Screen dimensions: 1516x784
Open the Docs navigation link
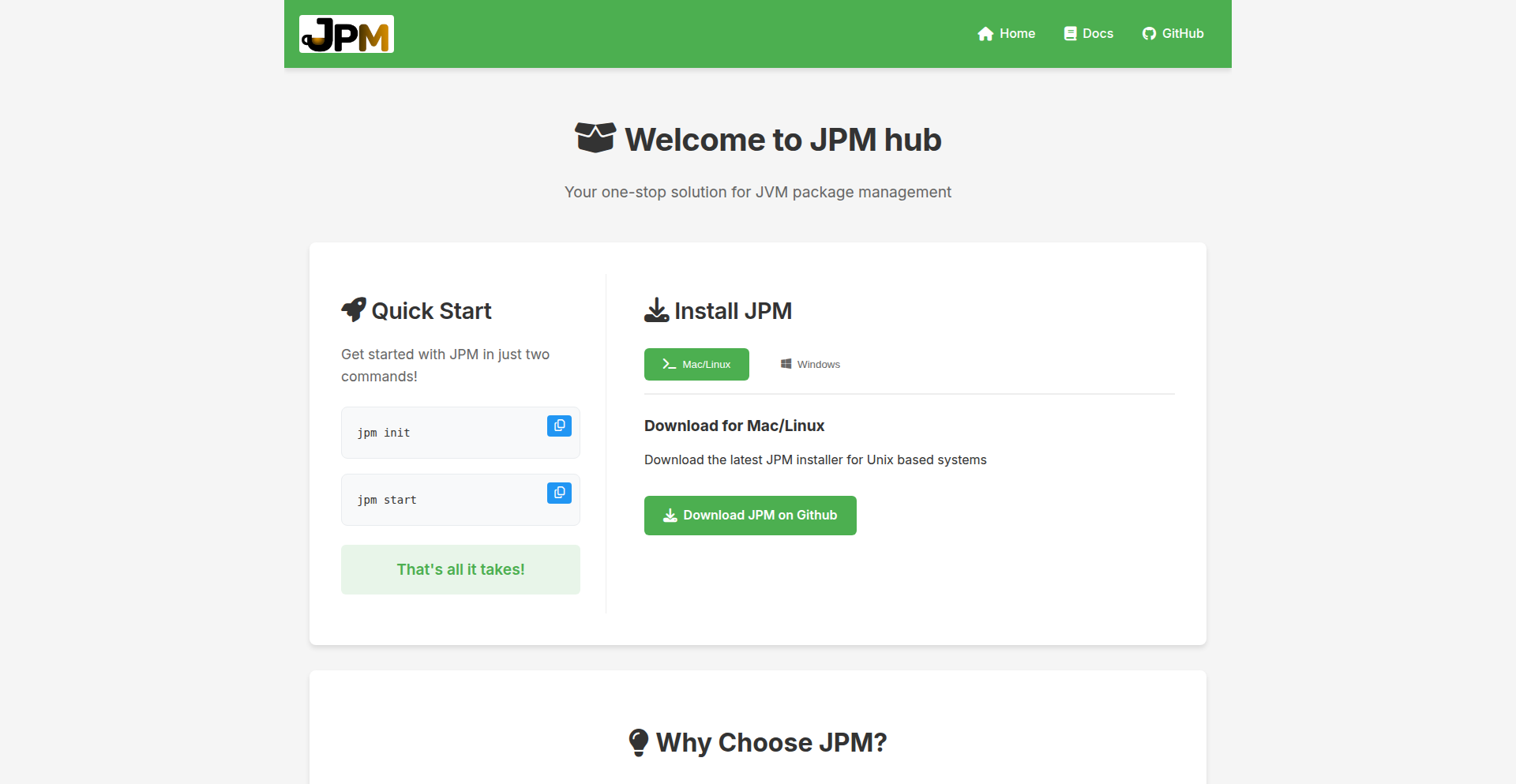tap(1088, 33)
